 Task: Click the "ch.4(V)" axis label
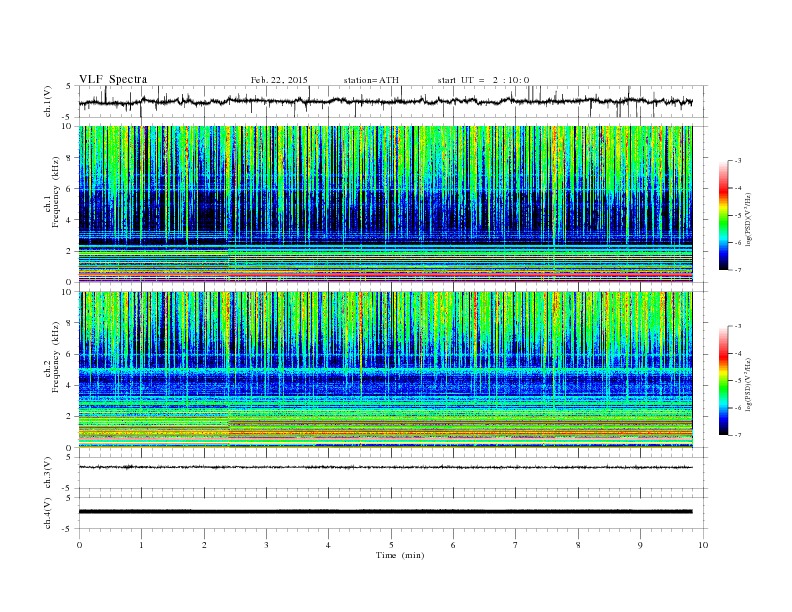pos(48,513)
